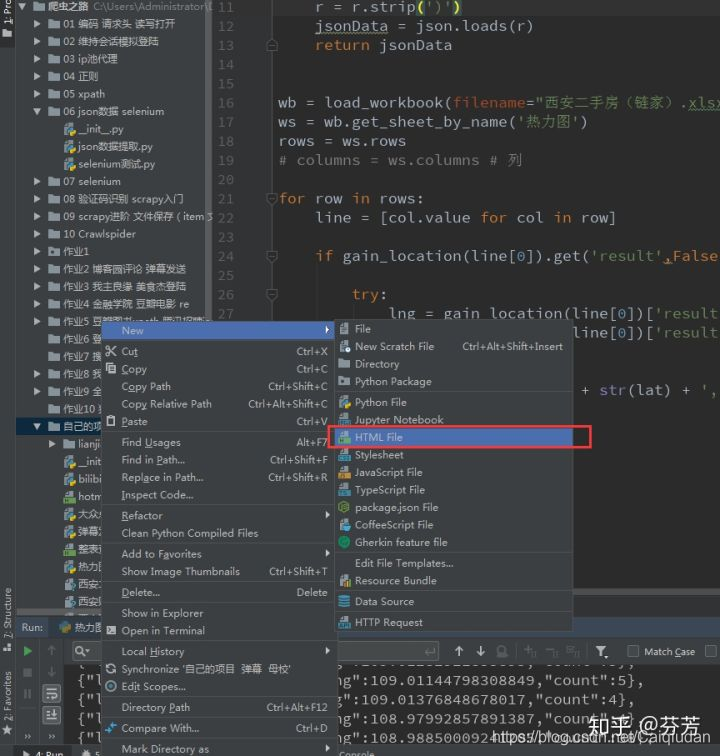Expand the 作业1 folder
This screenshot has height=756, width=720.
[37, 251]
